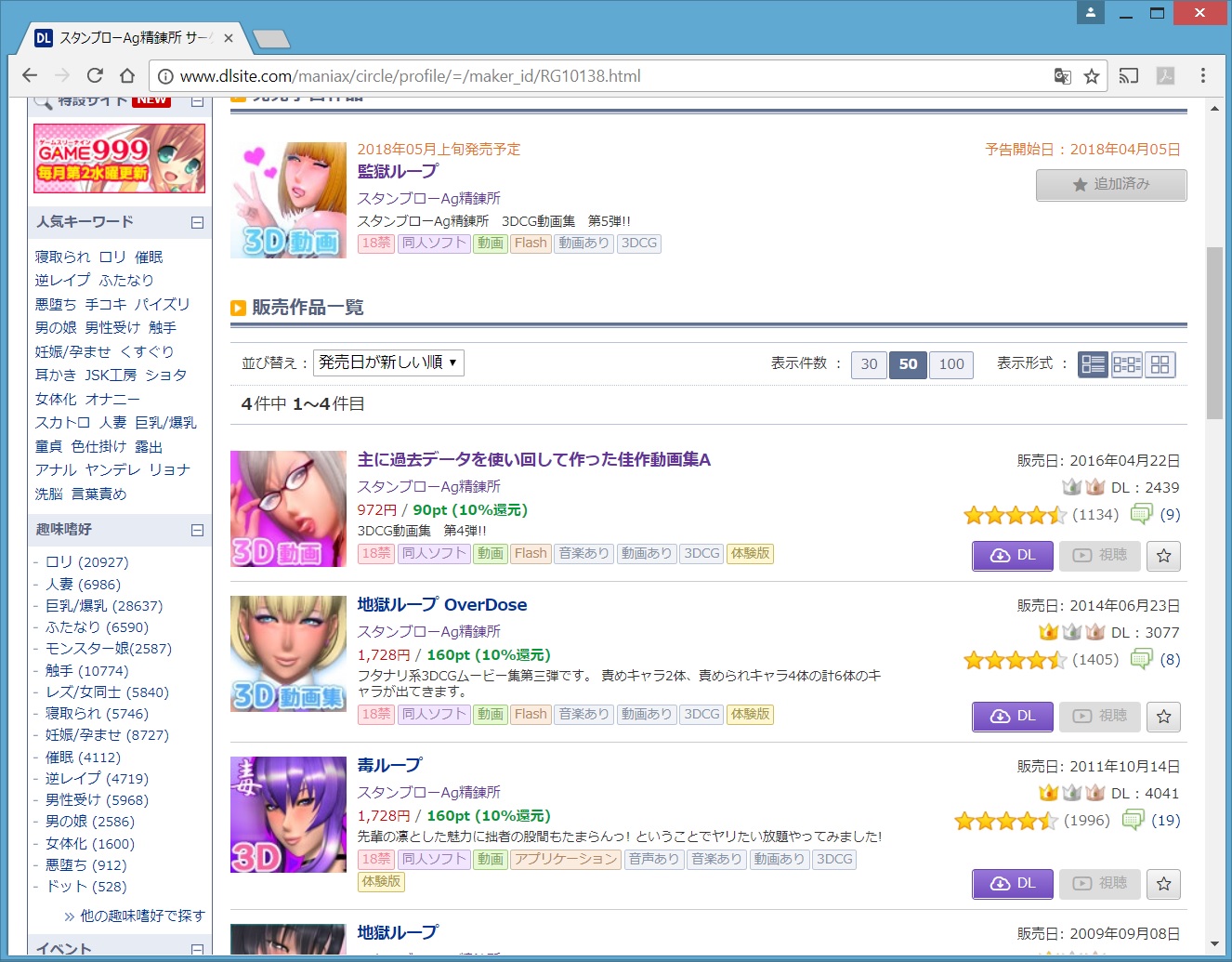Click the 言葉責め keyword link

click(98, 494)
